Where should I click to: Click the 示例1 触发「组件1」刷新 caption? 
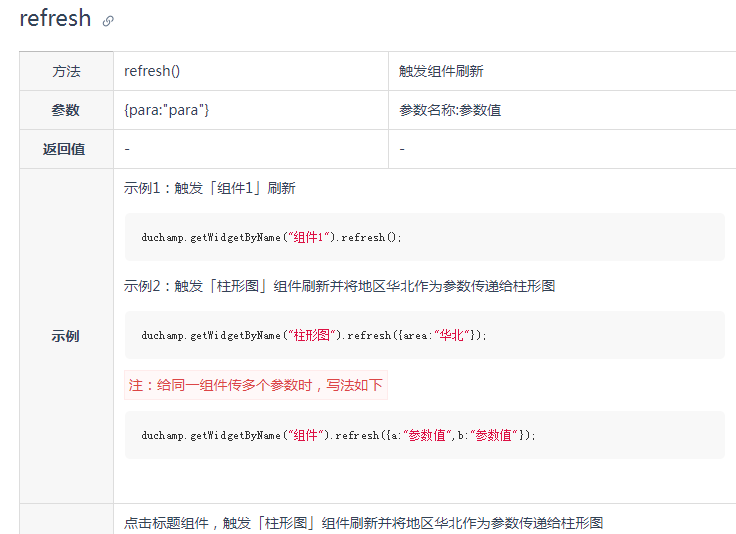[209, 188]
